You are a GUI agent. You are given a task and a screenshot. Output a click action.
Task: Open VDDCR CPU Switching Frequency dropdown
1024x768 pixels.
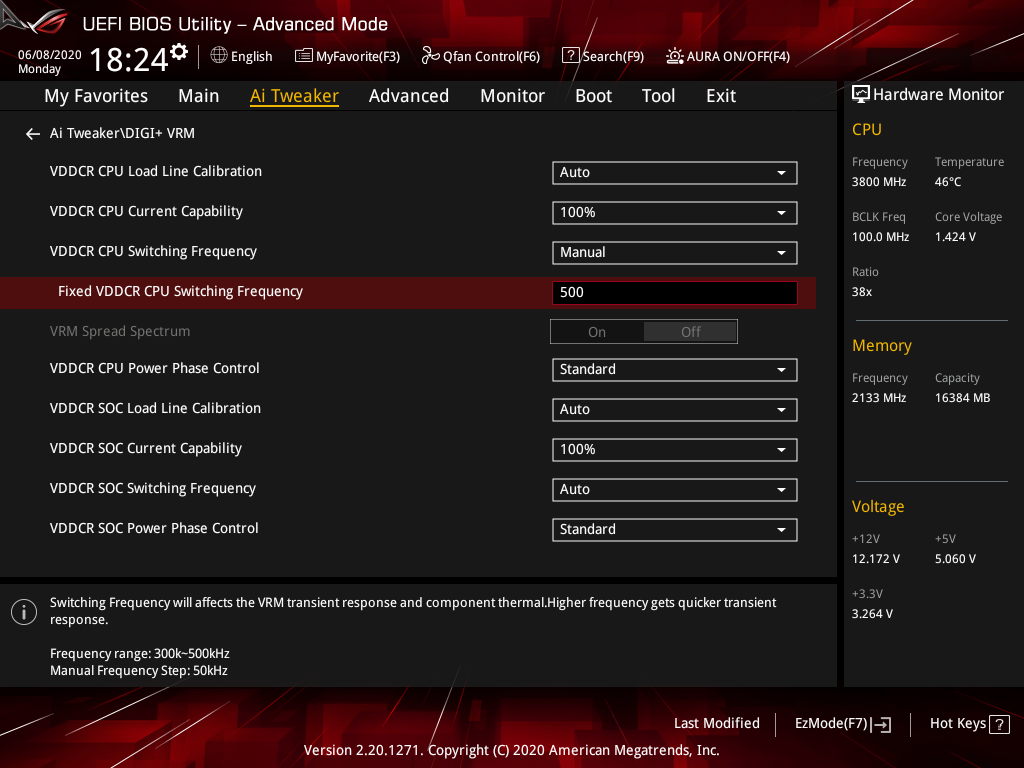click(675, 253)
